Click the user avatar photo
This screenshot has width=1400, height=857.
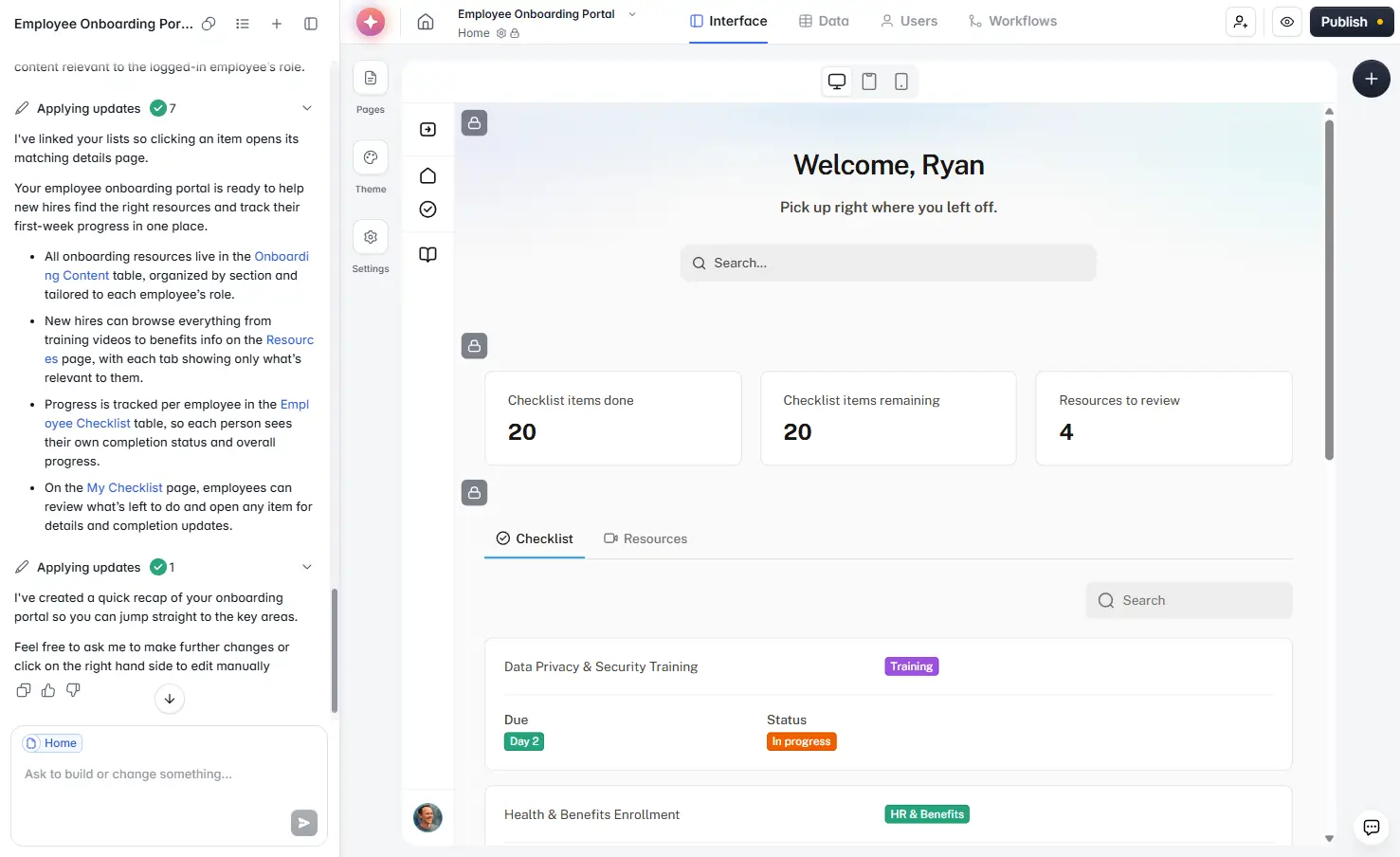(x=428, y=817)
